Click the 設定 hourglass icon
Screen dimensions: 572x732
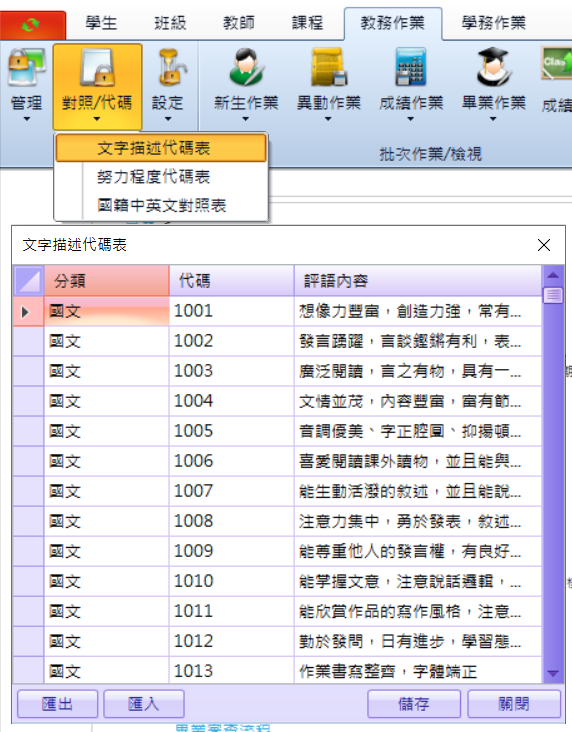[170, 67]
